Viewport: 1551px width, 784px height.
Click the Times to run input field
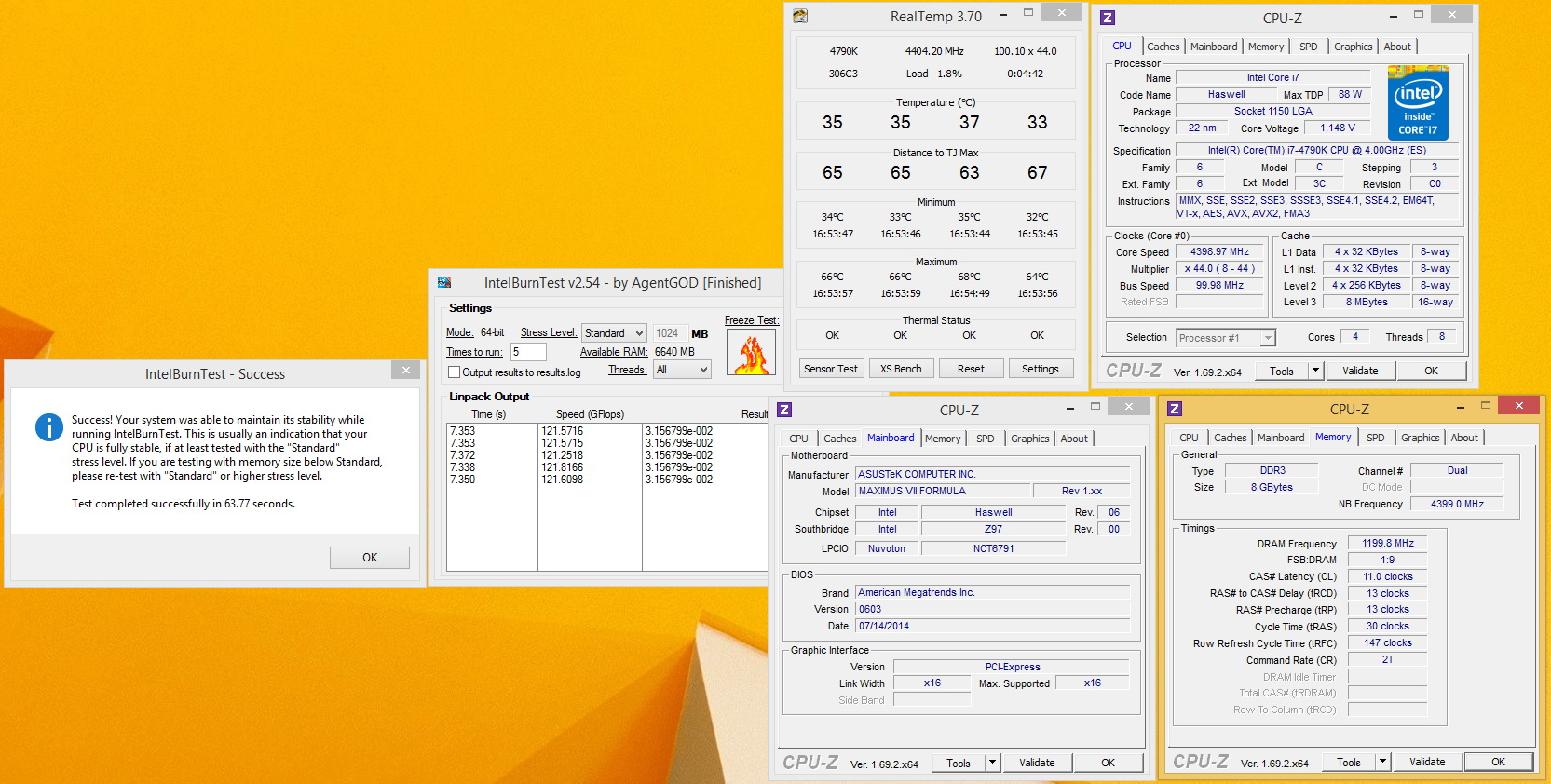[x=528, y=352]
